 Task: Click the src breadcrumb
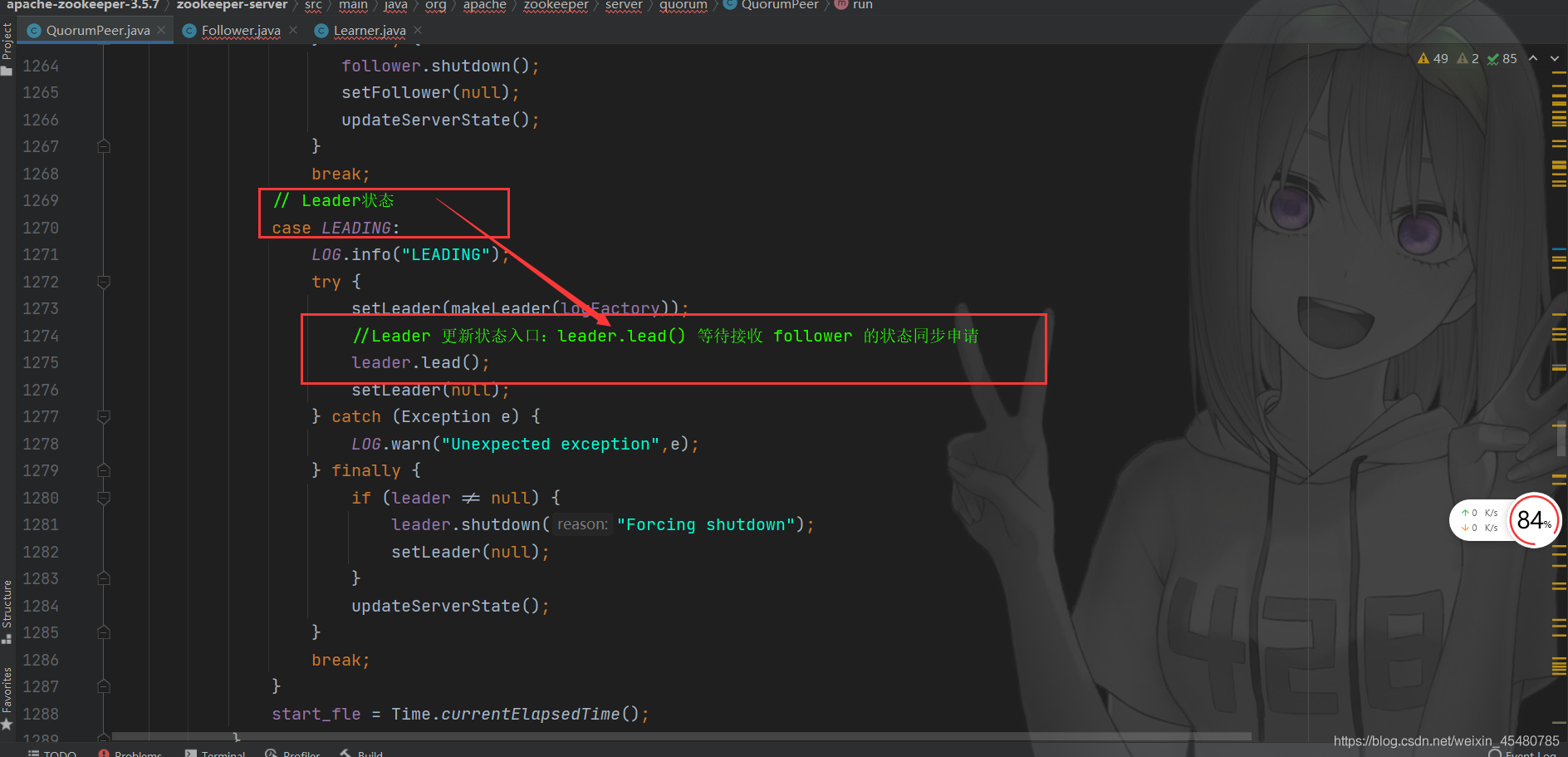[313, 5]
